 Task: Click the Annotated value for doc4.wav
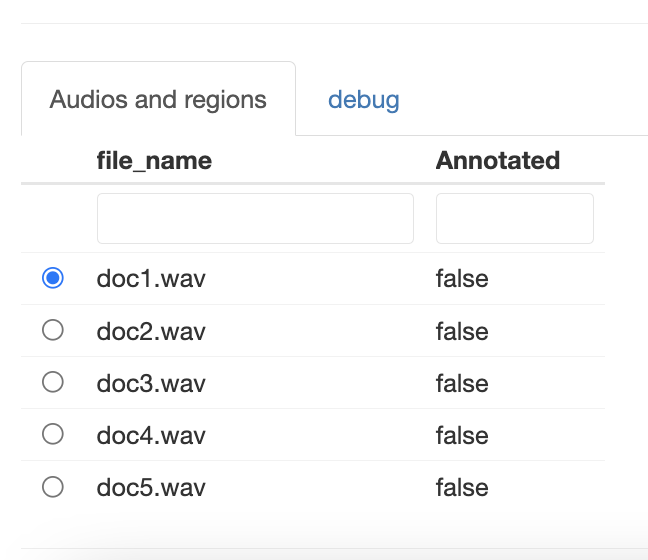click(x=462, y=435)
